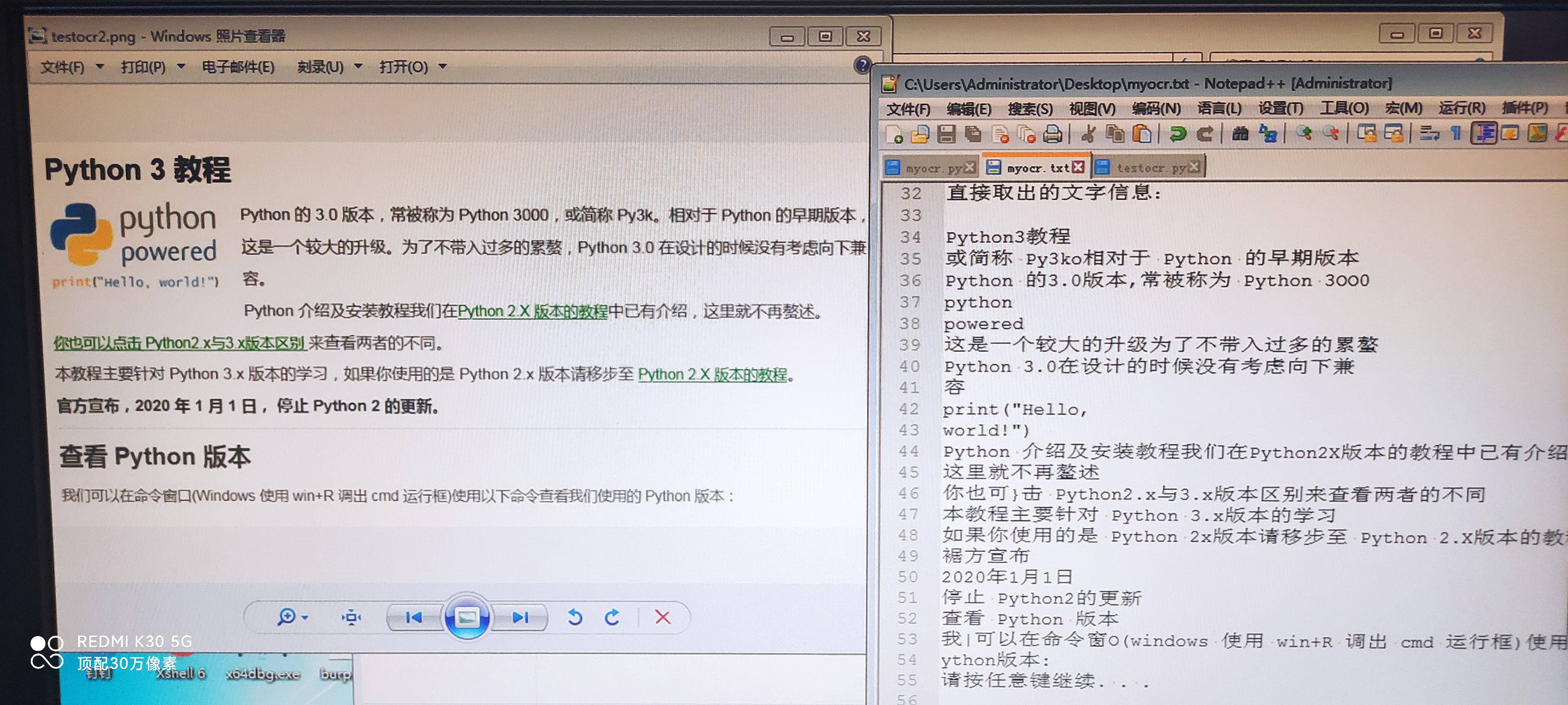Open the 视图(V) menu in Notepad++
This screenshot has width=1568, height=705.
1092,109
